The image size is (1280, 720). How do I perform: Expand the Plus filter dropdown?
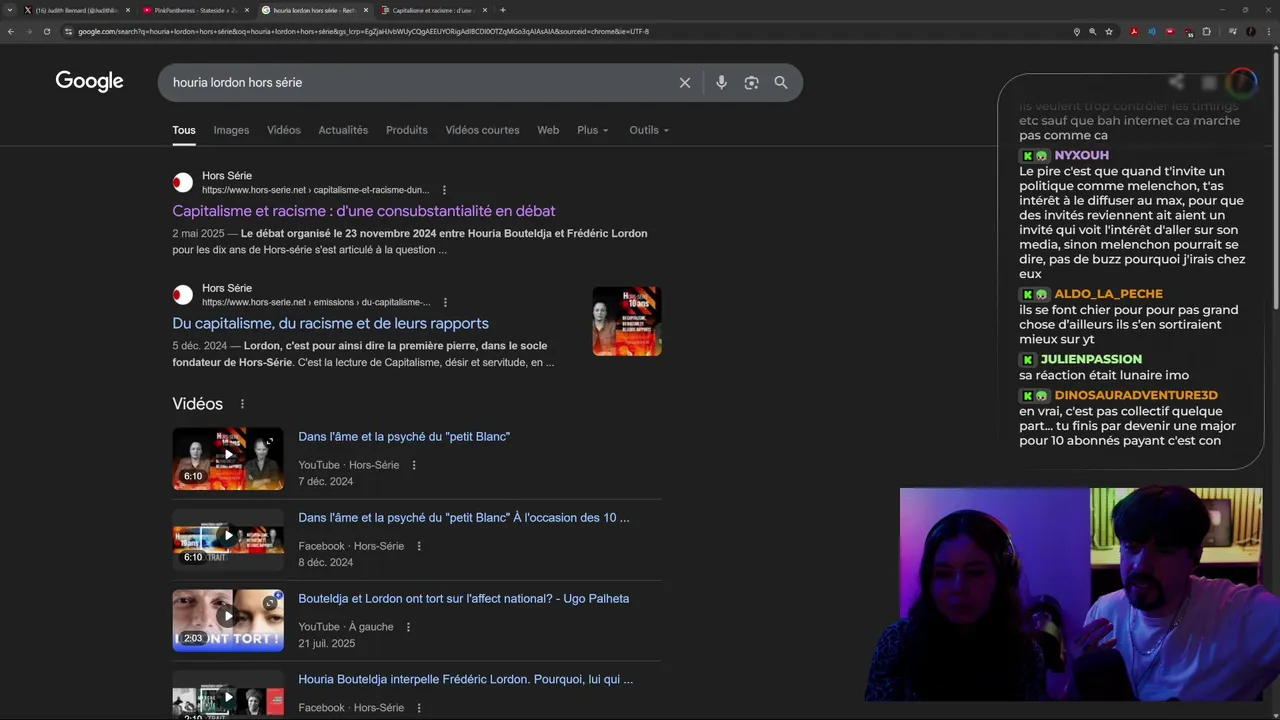[x=592, y=130]
